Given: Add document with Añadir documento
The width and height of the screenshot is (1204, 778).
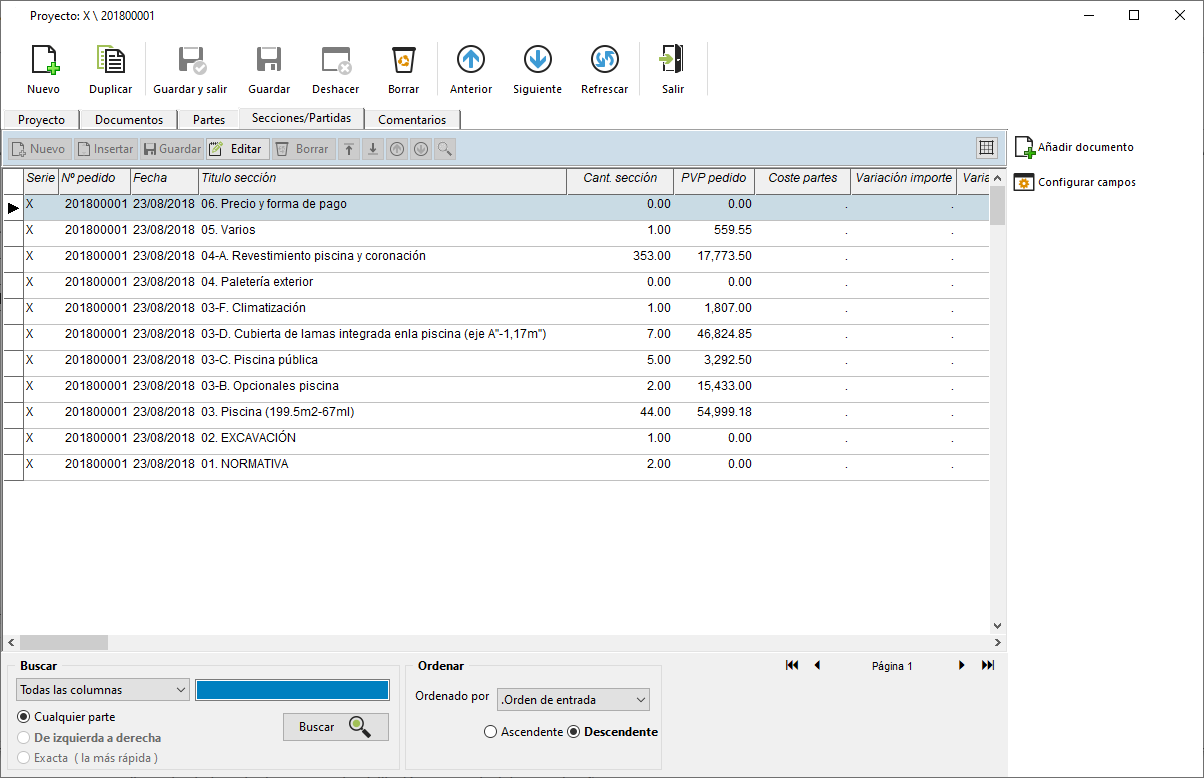Looking at the screenshot, I should point(1074,147).
